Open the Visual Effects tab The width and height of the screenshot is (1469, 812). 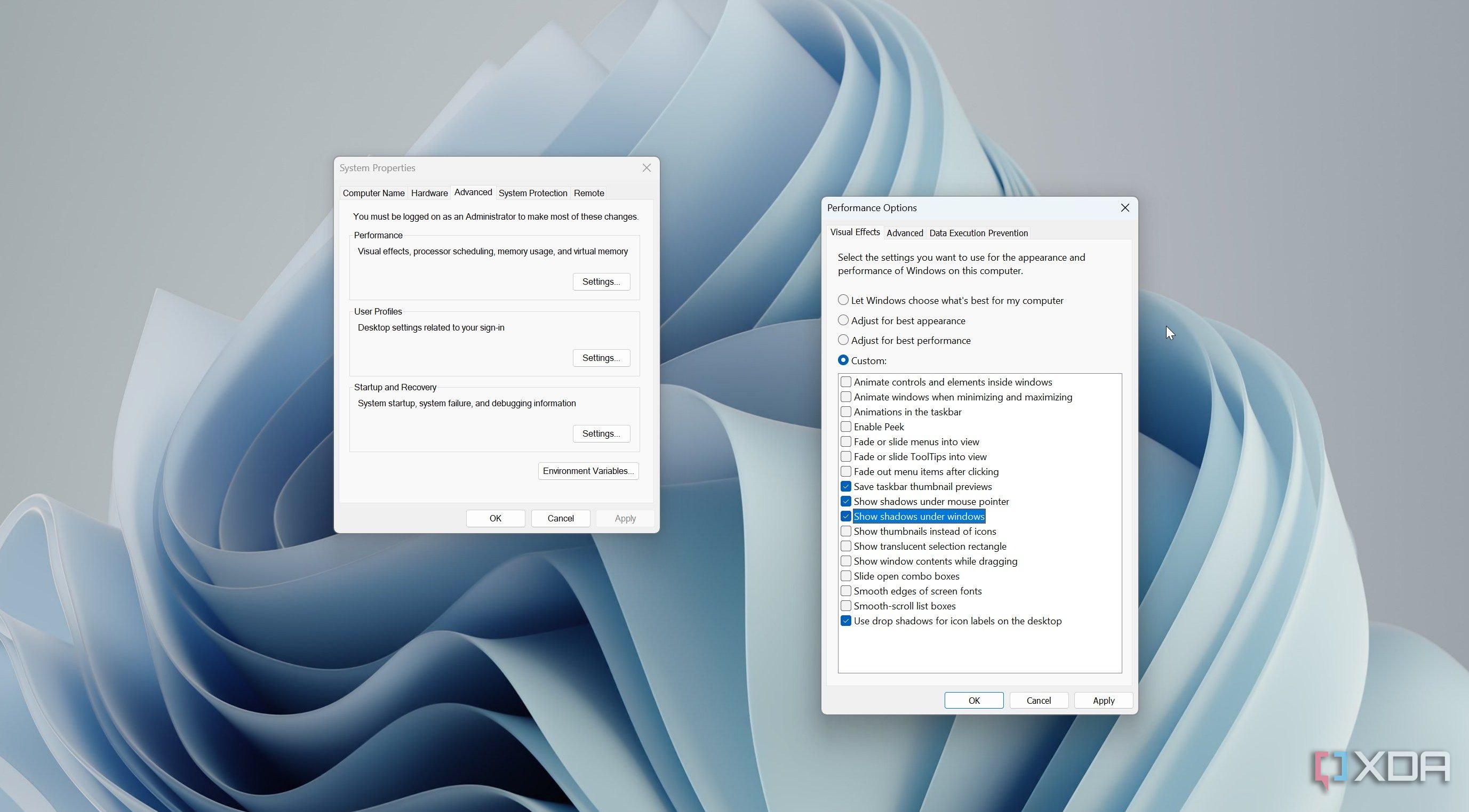point(855,232)
